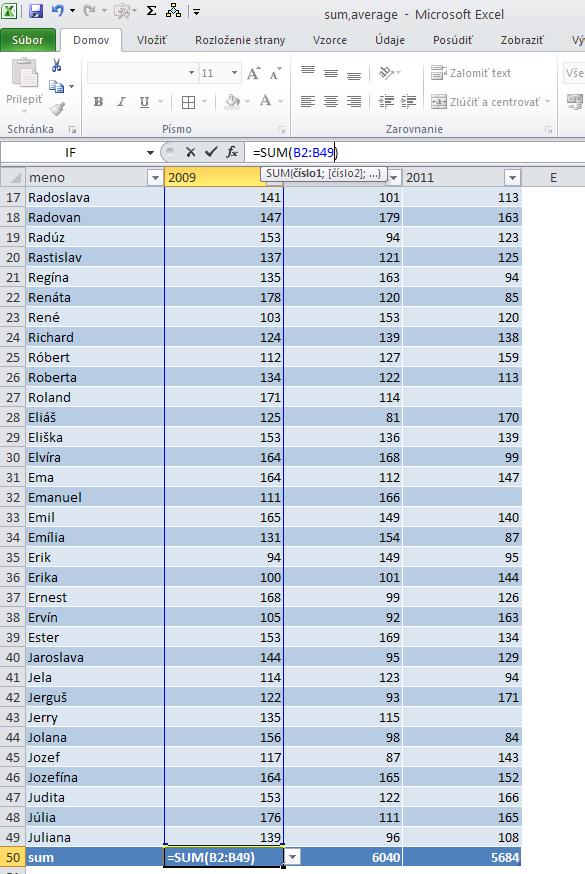Click the SUM function name in the tooltip
585x874 pixels.
(277, 173)
